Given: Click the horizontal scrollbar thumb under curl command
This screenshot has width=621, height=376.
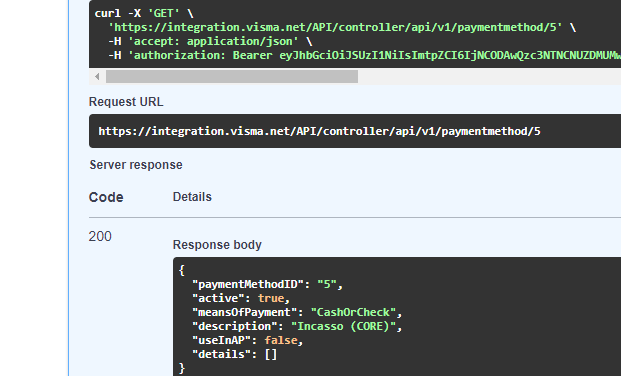Looking at the screenshot, I should coord(232,76).
